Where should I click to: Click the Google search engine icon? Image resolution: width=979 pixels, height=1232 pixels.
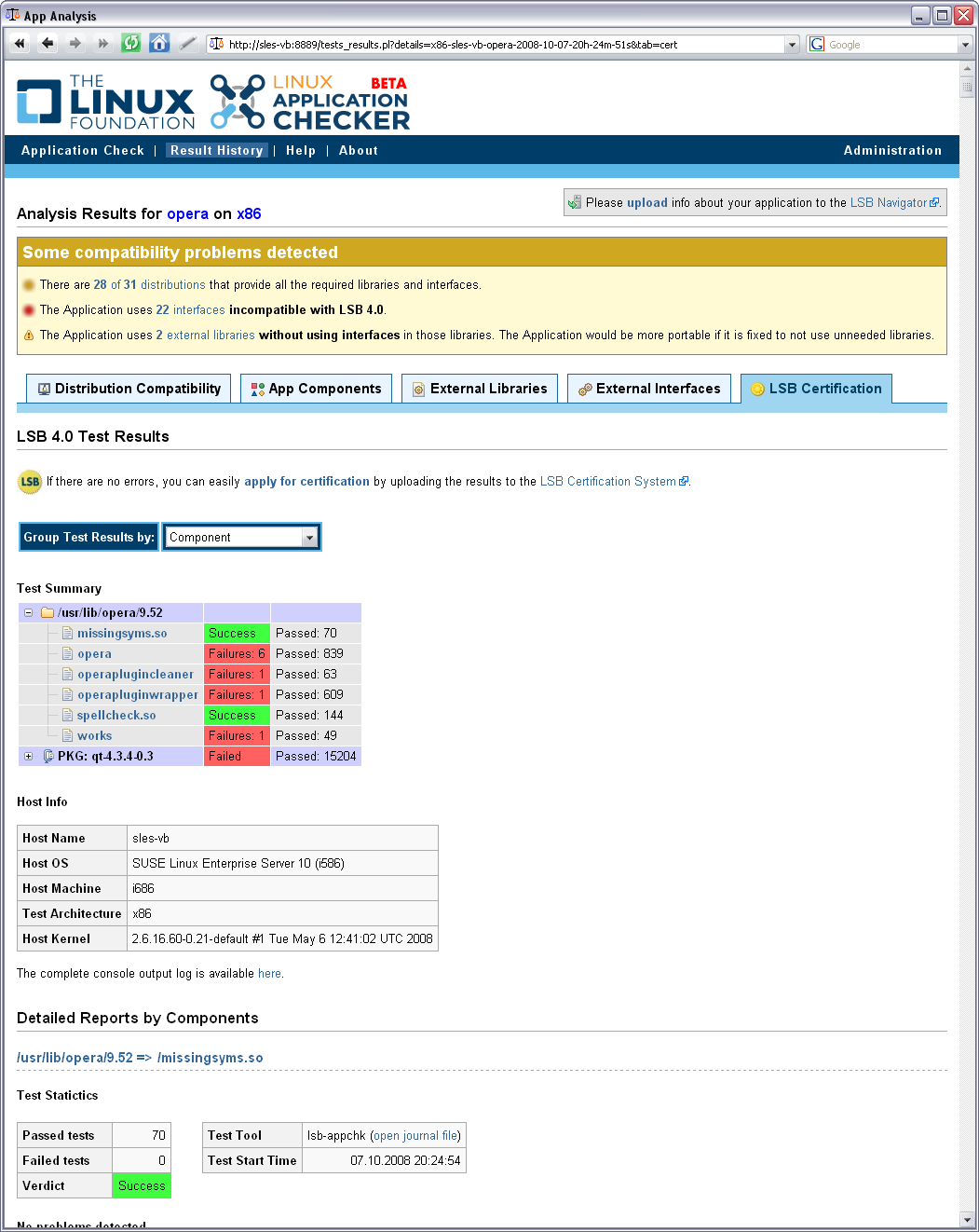[x=817, y=44]
